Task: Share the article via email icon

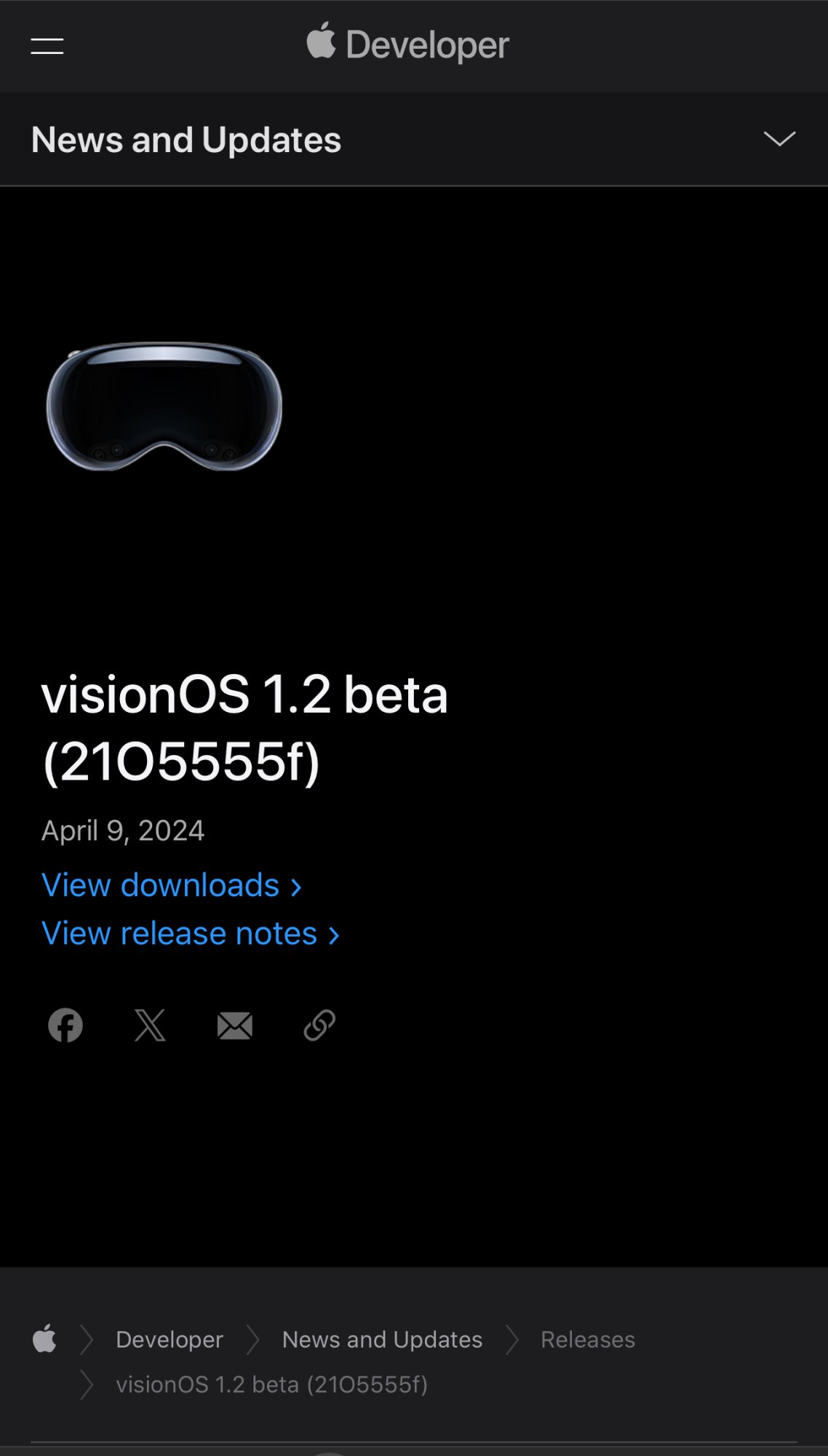Action: (x=235, y=1025)
